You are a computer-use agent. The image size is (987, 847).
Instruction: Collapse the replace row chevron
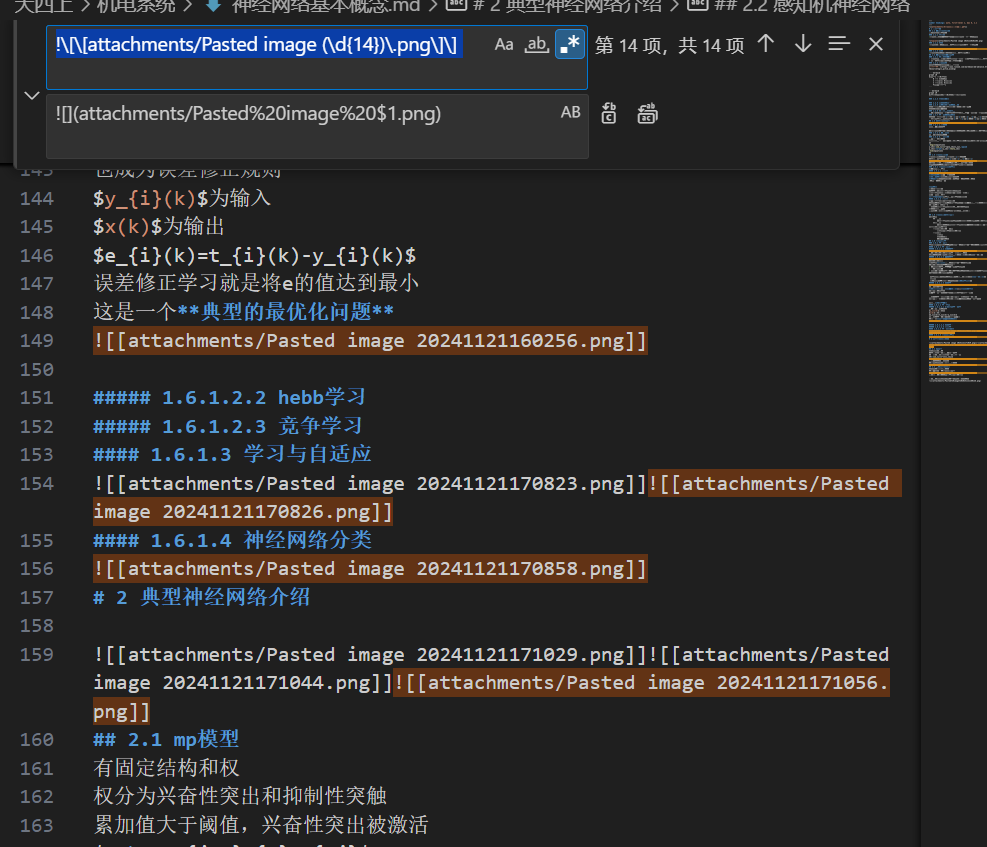tap(31, 96)
